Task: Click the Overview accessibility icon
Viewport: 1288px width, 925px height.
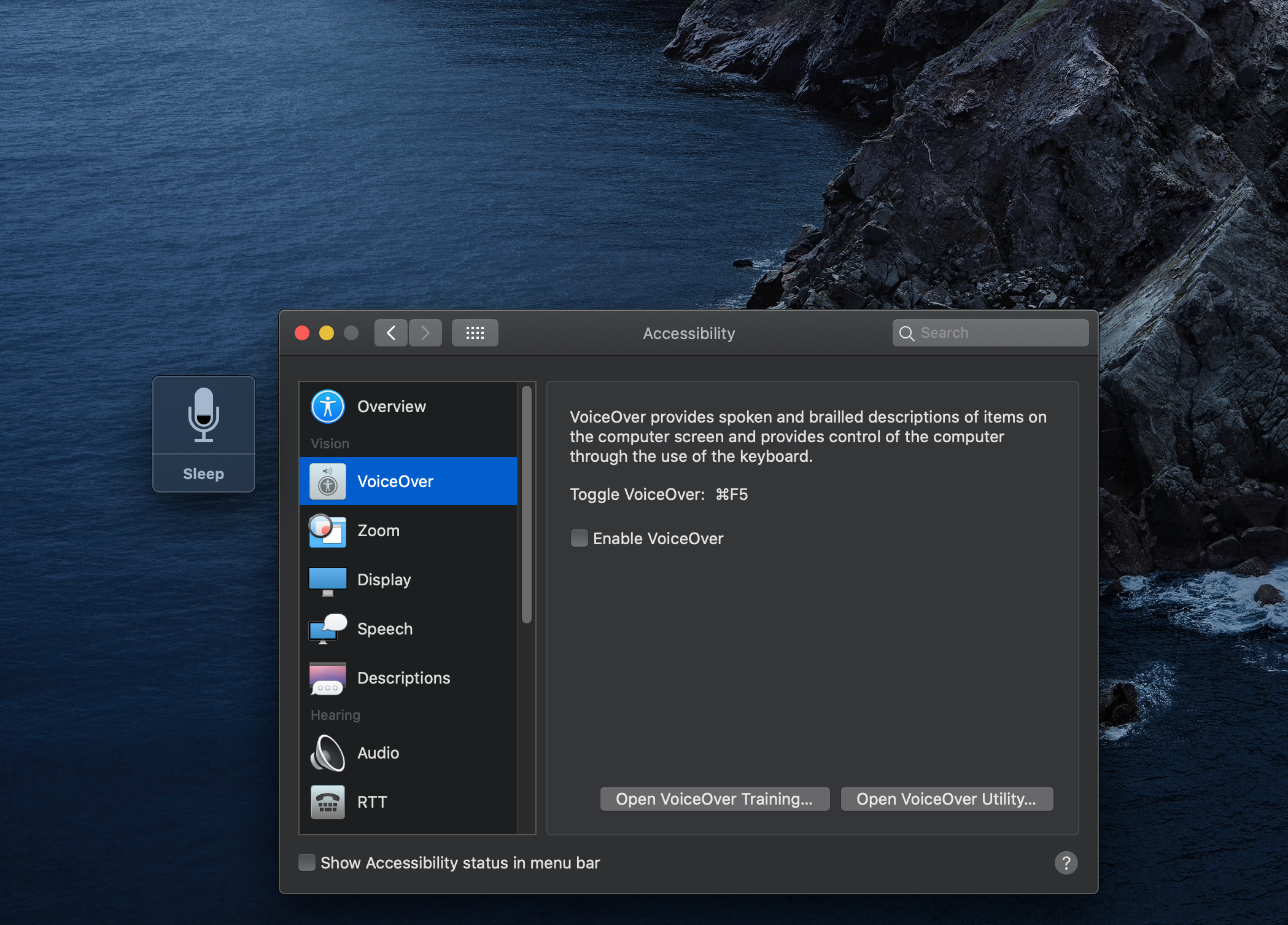Action: pos(328,407)
